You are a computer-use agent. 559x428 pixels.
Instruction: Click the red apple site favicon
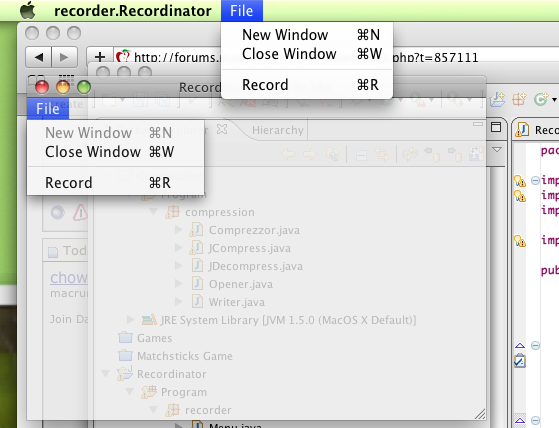point(123,56)
